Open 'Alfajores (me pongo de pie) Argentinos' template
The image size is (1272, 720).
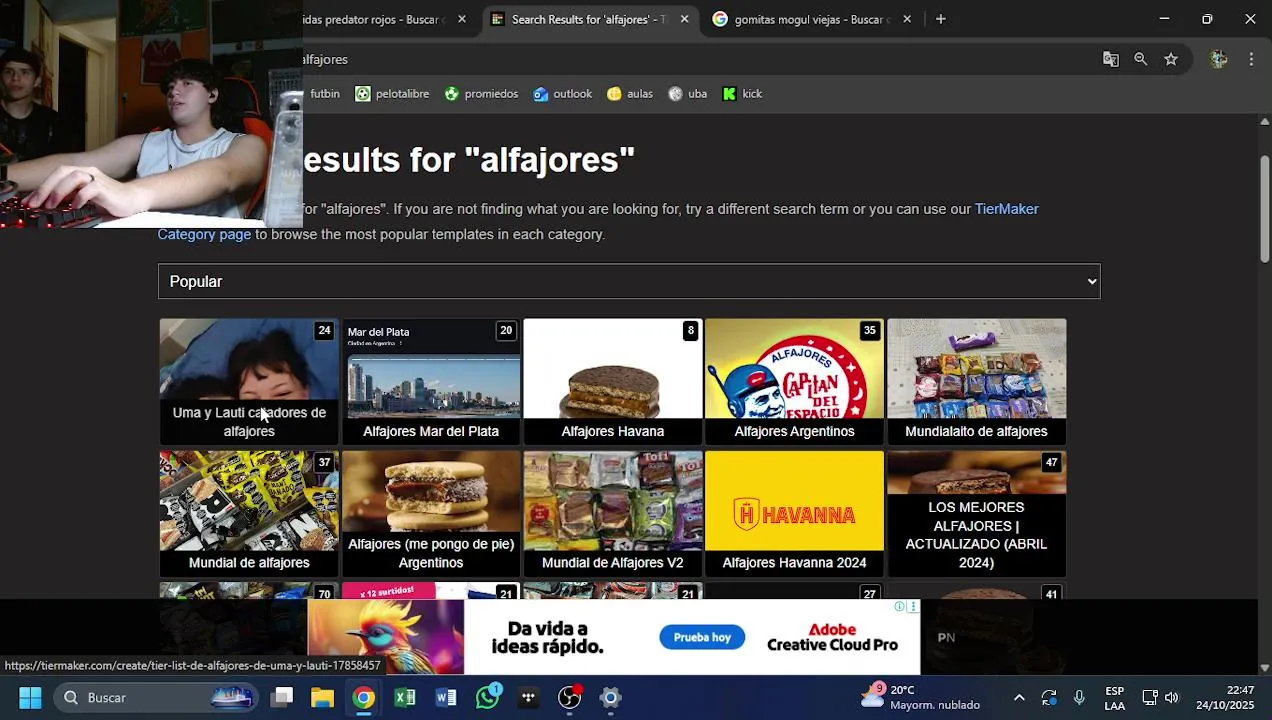(431, 513)
